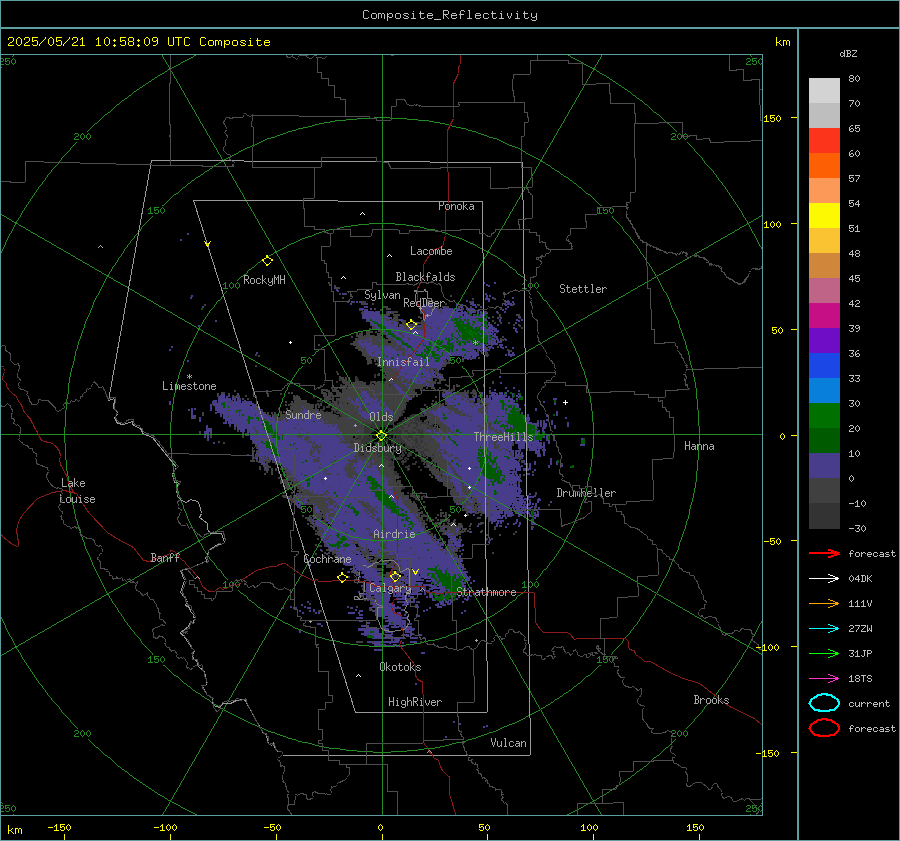Click the ThreeHills city label

[503, 437]
